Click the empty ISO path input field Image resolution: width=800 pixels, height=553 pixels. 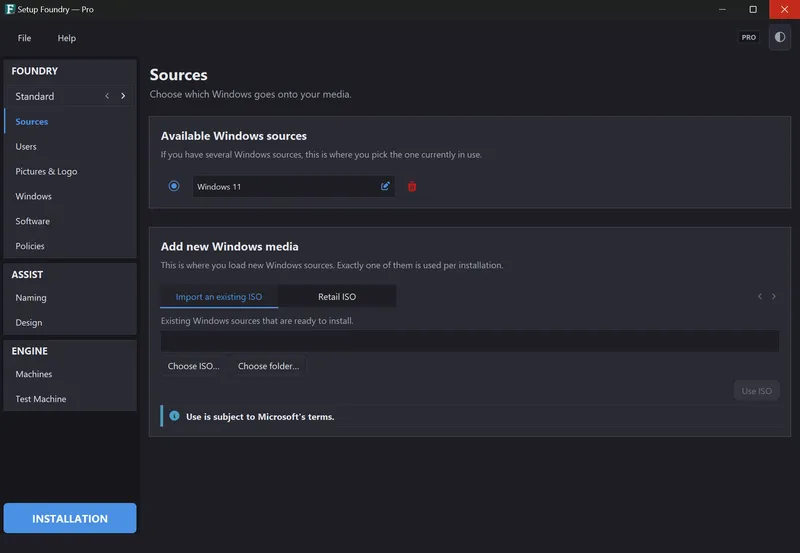pos(469,341)
